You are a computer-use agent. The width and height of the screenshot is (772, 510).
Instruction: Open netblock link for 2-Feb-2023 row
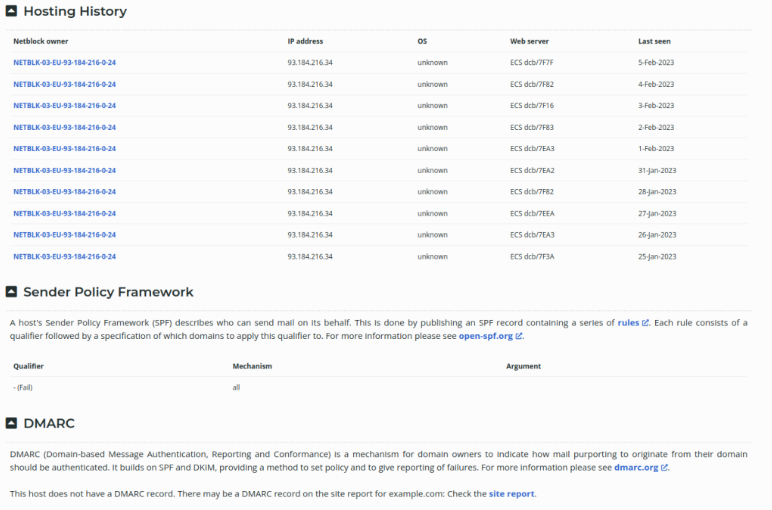coord(64,127)
